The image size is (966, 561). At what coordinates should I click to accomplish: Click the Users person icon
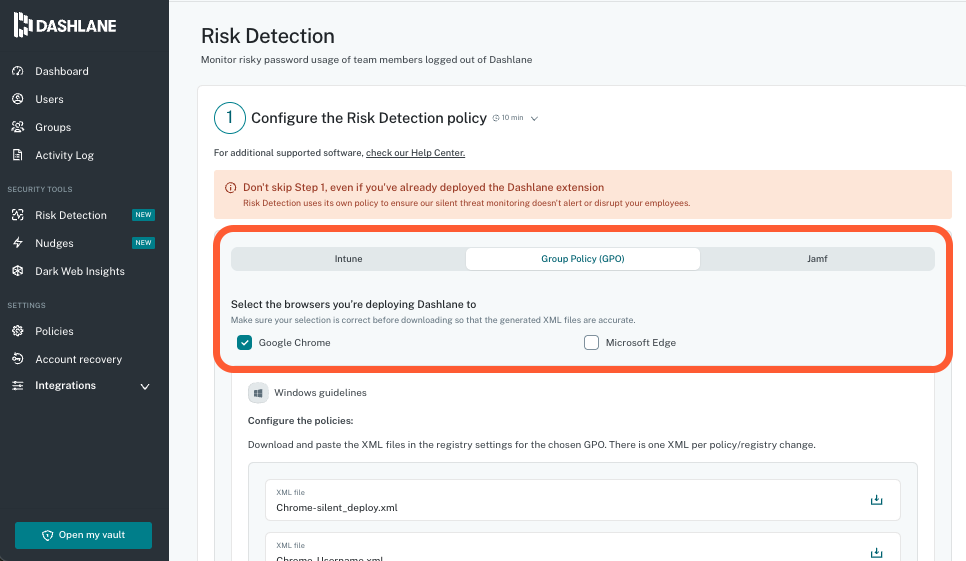point(17,99)
